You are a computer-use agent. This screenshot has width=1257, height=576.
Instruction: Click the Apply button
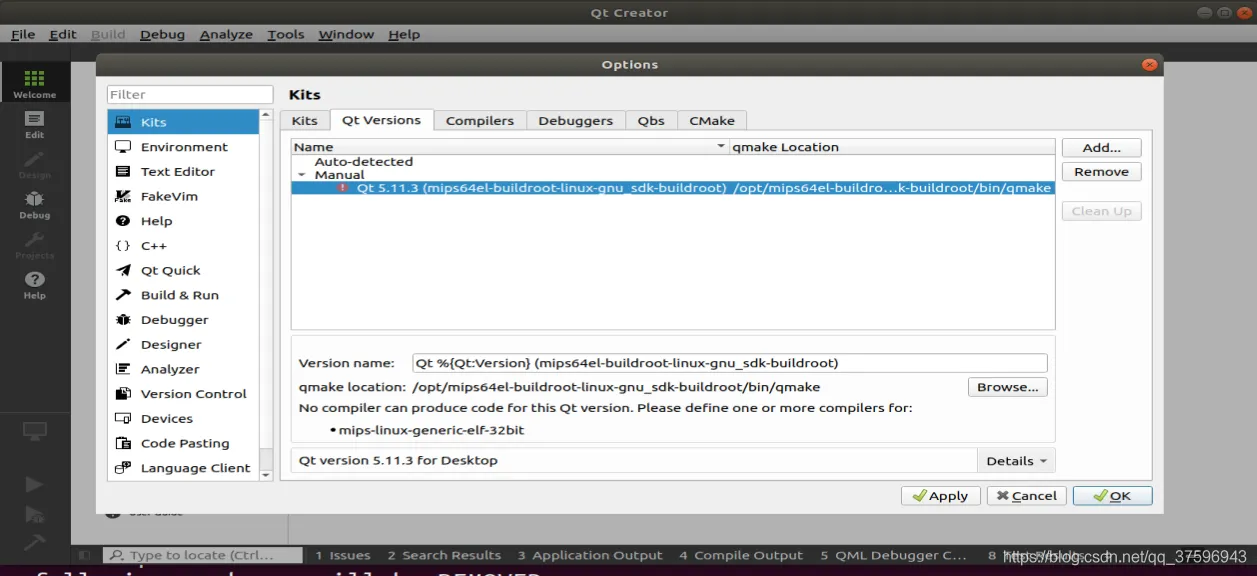[941, 496]
